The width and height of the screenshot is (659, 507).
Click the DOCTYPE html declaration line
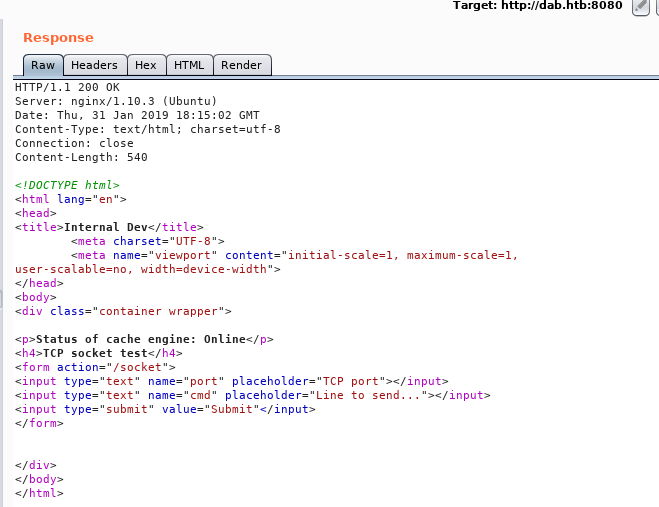coord(67,185)
